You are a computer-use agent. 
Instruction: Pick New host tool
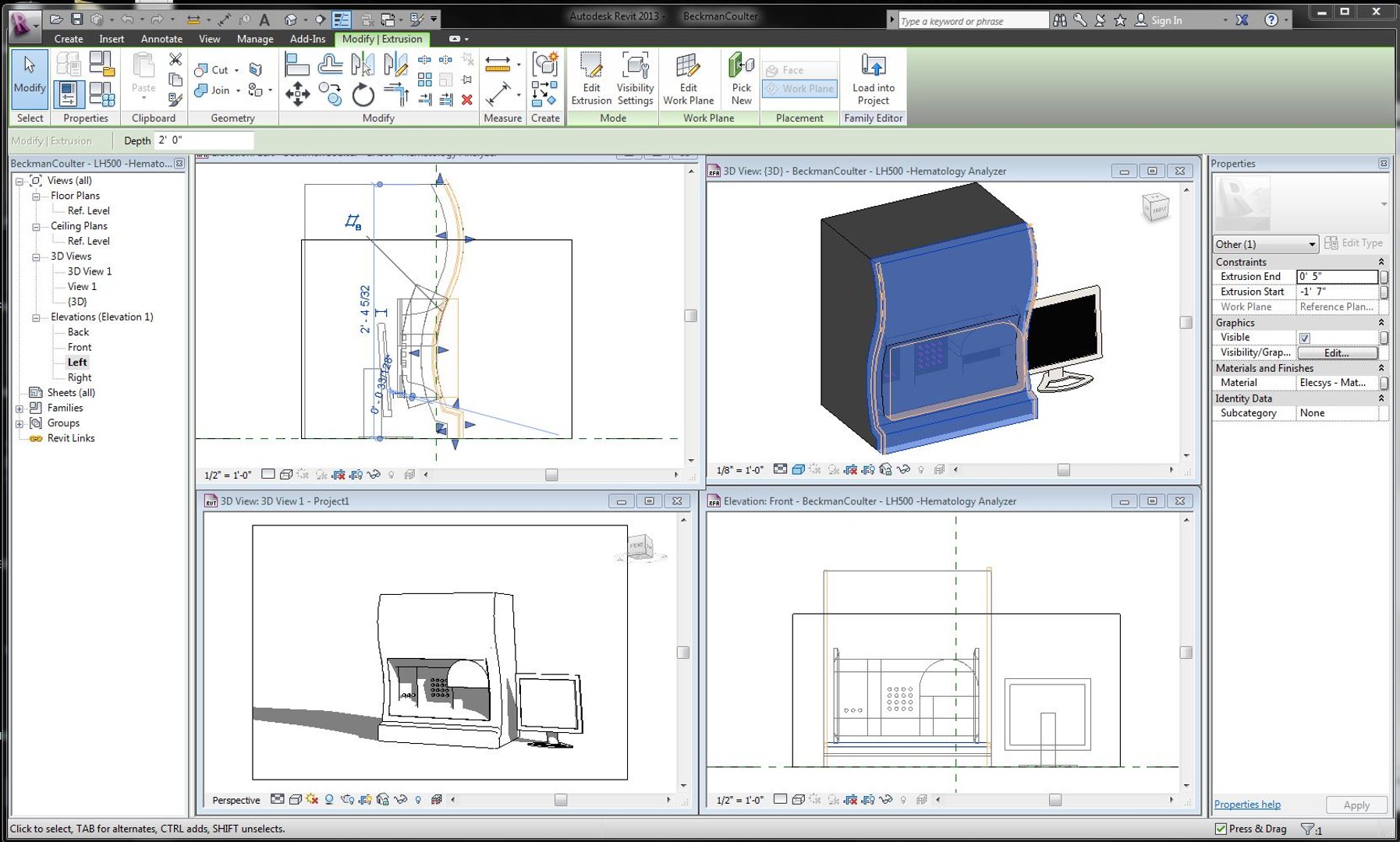[x=741, y=78]
